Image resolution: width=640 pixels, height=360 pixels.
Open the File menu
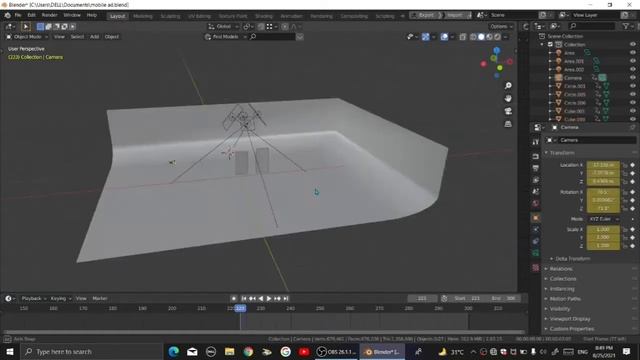18,15
